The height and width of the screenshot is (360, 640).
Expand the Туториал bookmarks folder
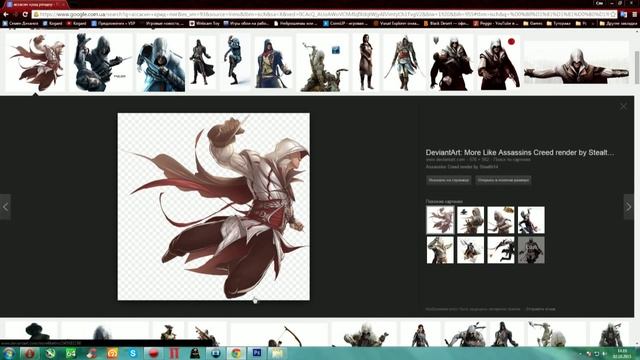coord(558,24)
